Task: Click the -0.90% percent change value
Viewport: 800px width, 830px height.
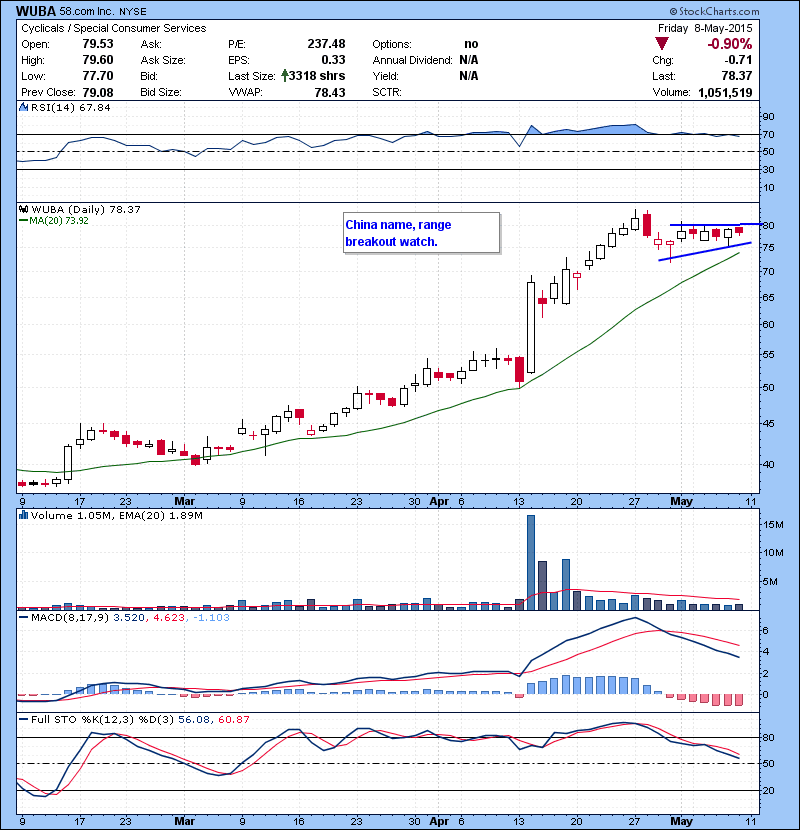Action: [x=730, y=43]
